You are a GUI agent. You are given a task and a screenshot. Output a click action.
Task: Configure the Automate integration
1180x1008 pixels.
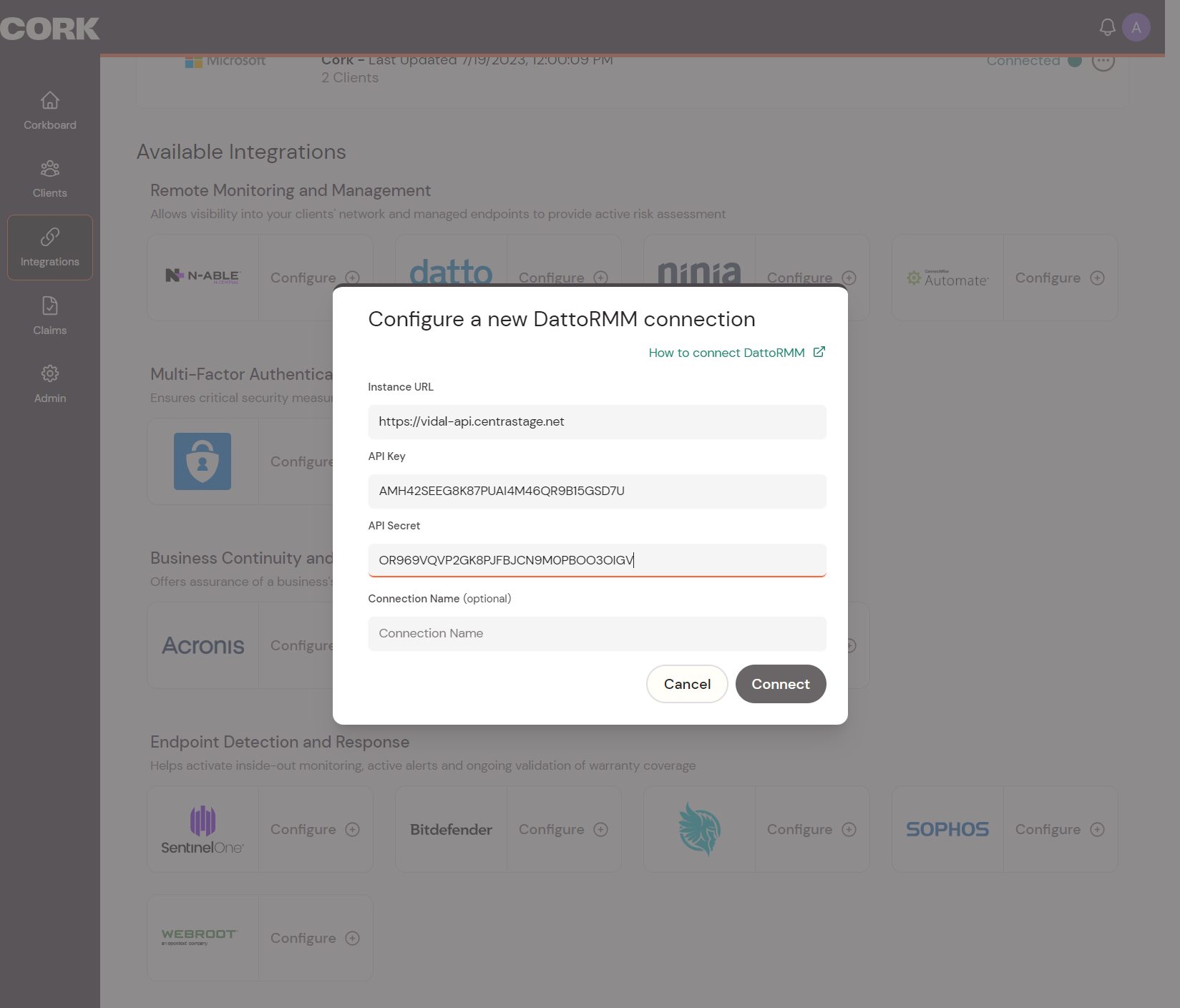[x=1060, y=278]
